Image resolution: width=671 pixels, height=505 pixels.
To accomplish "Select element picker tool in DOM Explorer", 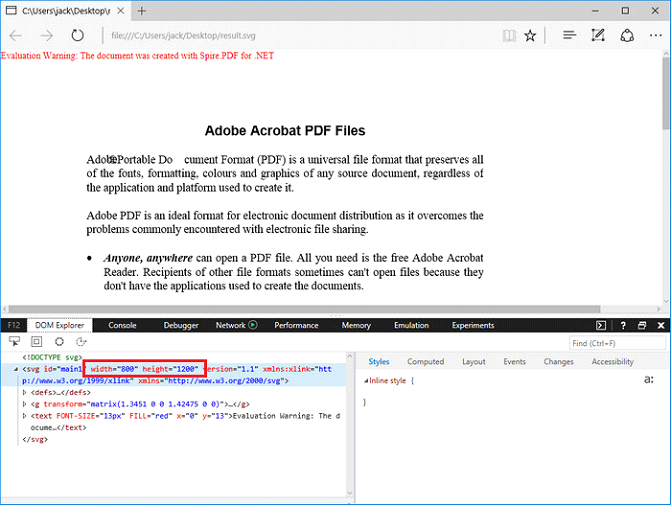I will (x=15, y=342).
